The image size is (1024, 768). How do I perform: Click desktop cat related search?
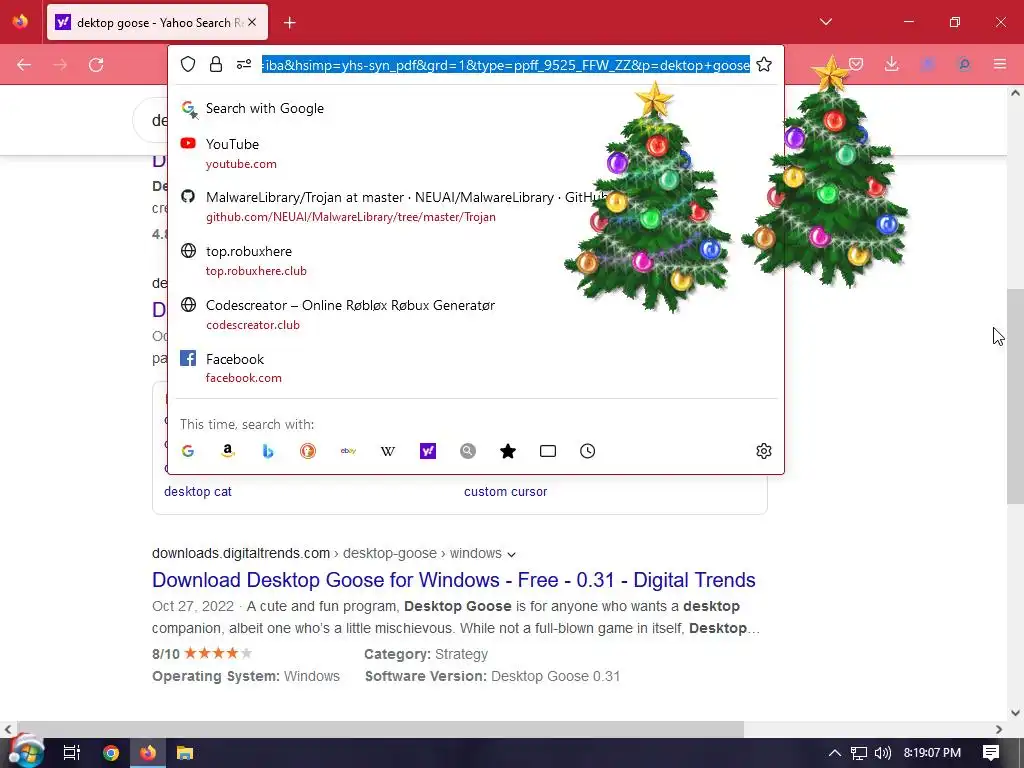click(198, 492)
